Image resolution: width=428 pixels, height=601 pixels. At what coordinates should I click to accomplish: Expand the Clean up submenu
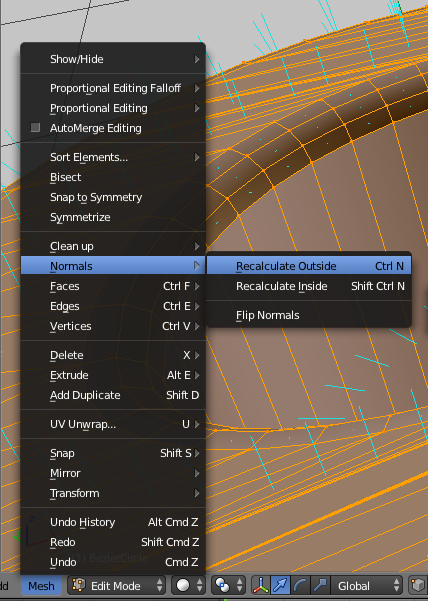[x=113, y=246]
